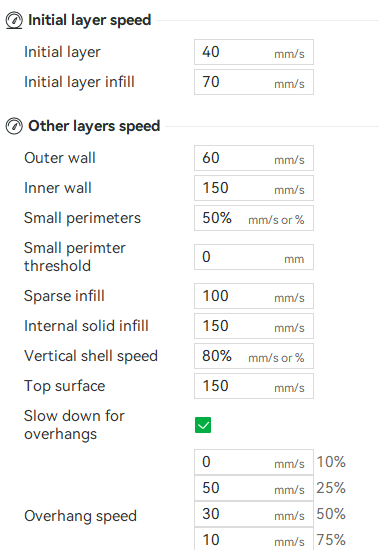The width and height of the screenshot is (379, 550).
Task: Edit the Vertical shell speed field
Action: (254, 356)
